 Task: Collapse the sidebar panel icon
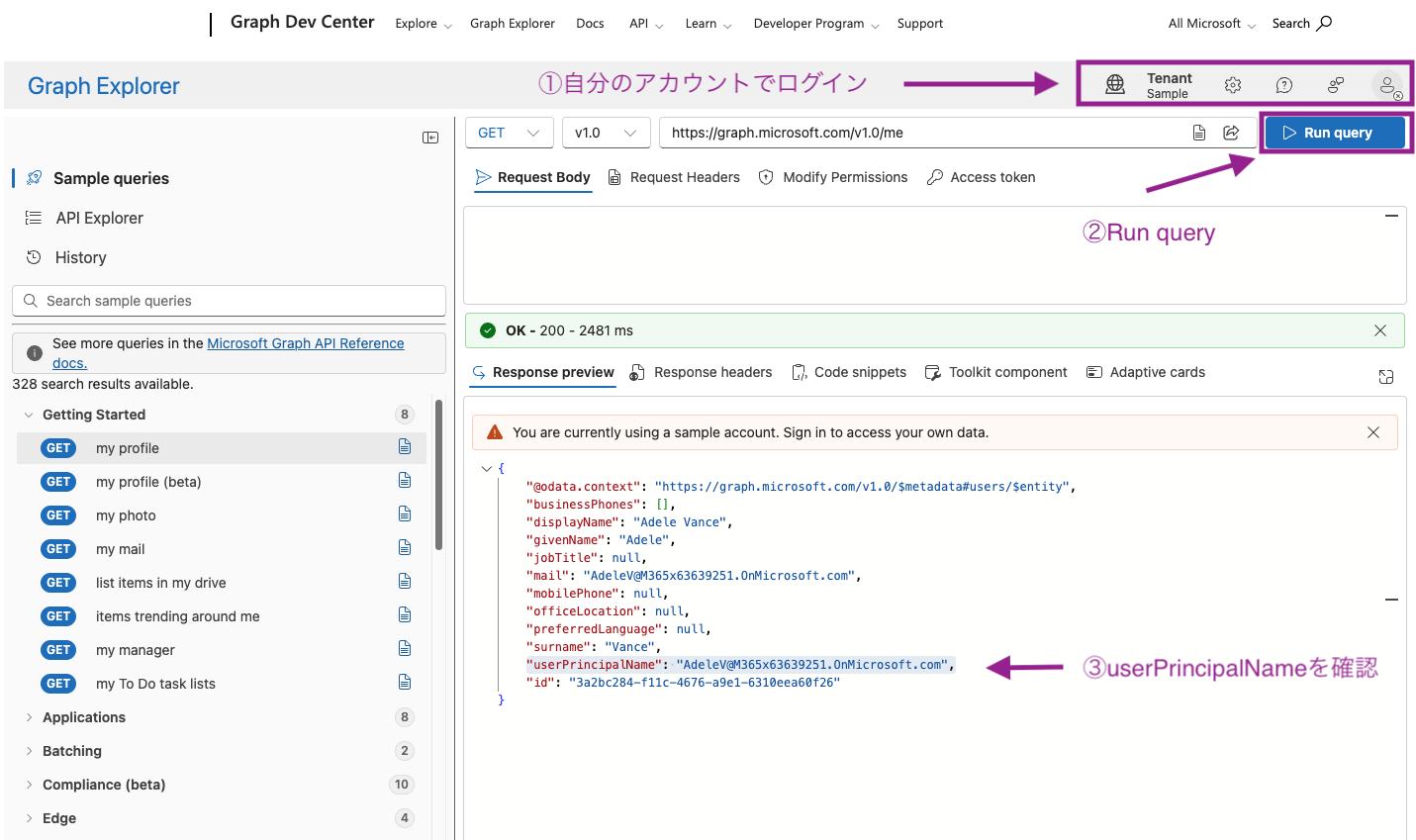click(x=430, y=138)
